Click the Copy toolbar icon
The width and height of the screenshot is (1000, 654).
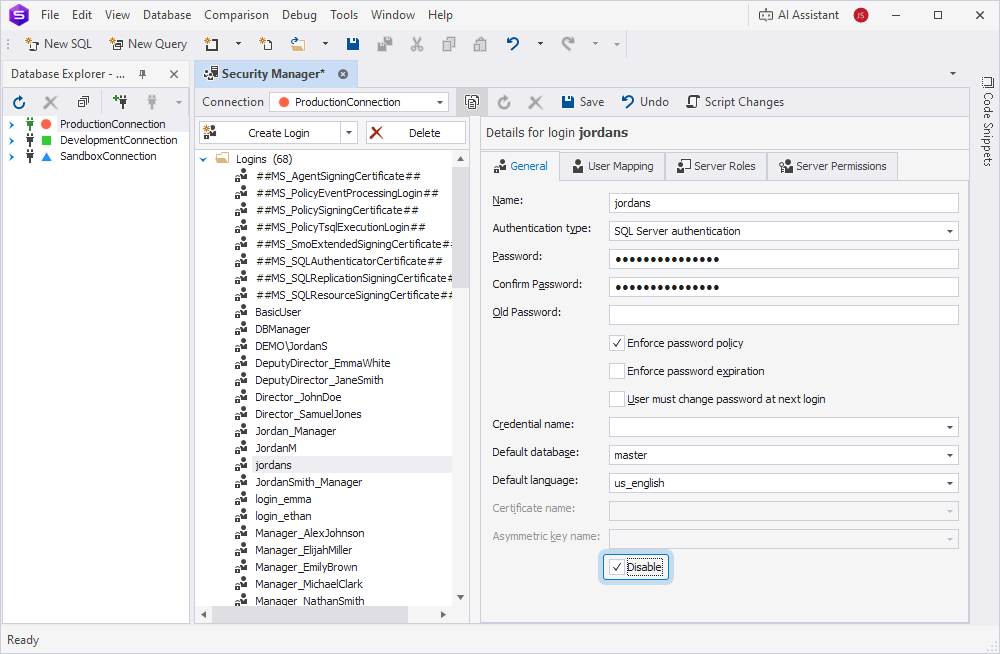(448, 44)
